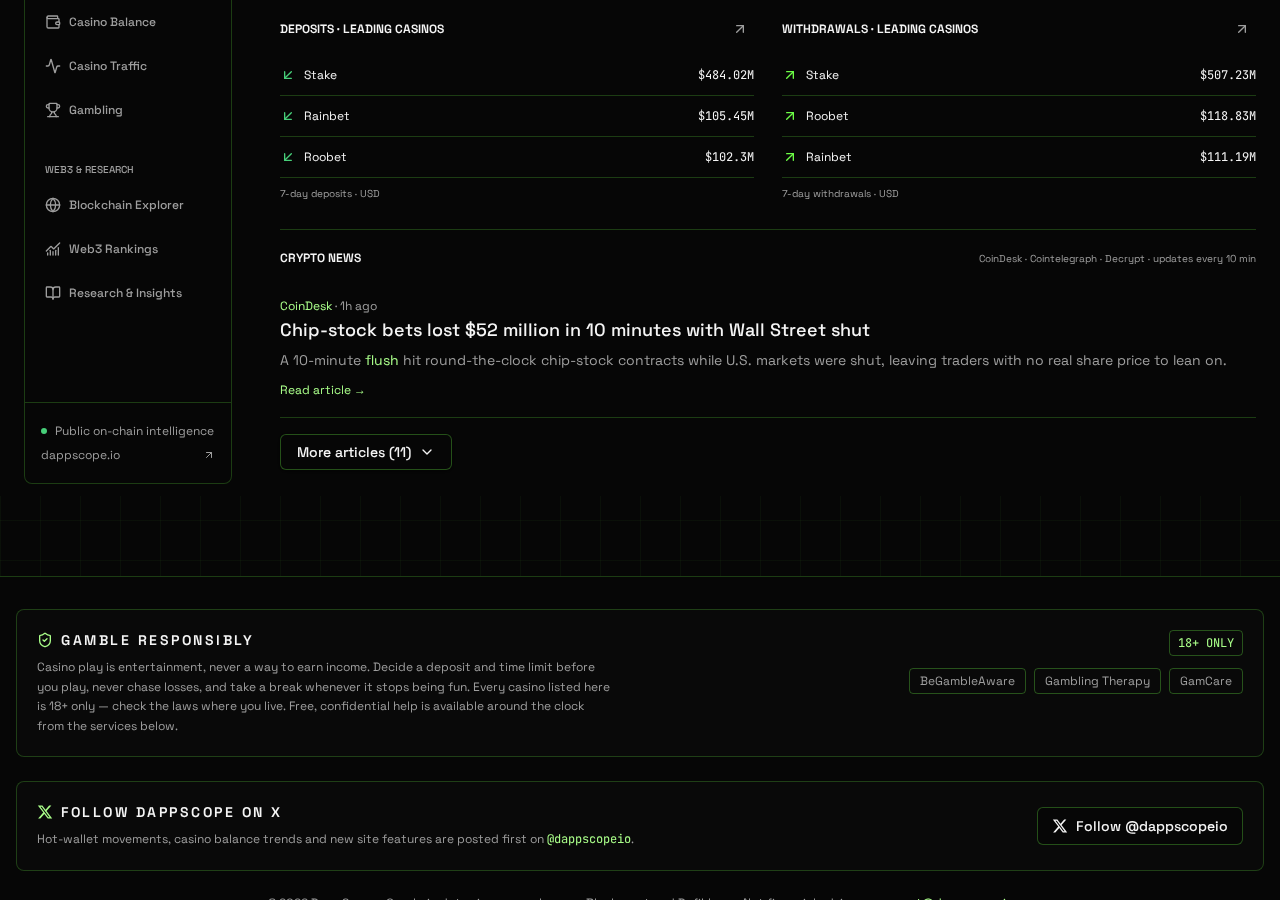Image resolution: width=1280 pixels, height=900 pixels.
Task: Go to Blockchain Explorer in sidebar
Action: pyautogui.click(x=126, y=205)
